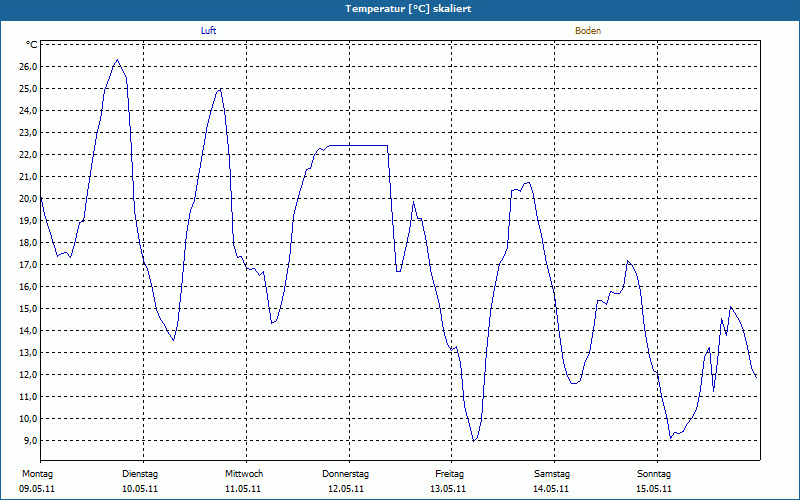
Task: Click the 24,0 axis value
Action: [x=28, y=111]
